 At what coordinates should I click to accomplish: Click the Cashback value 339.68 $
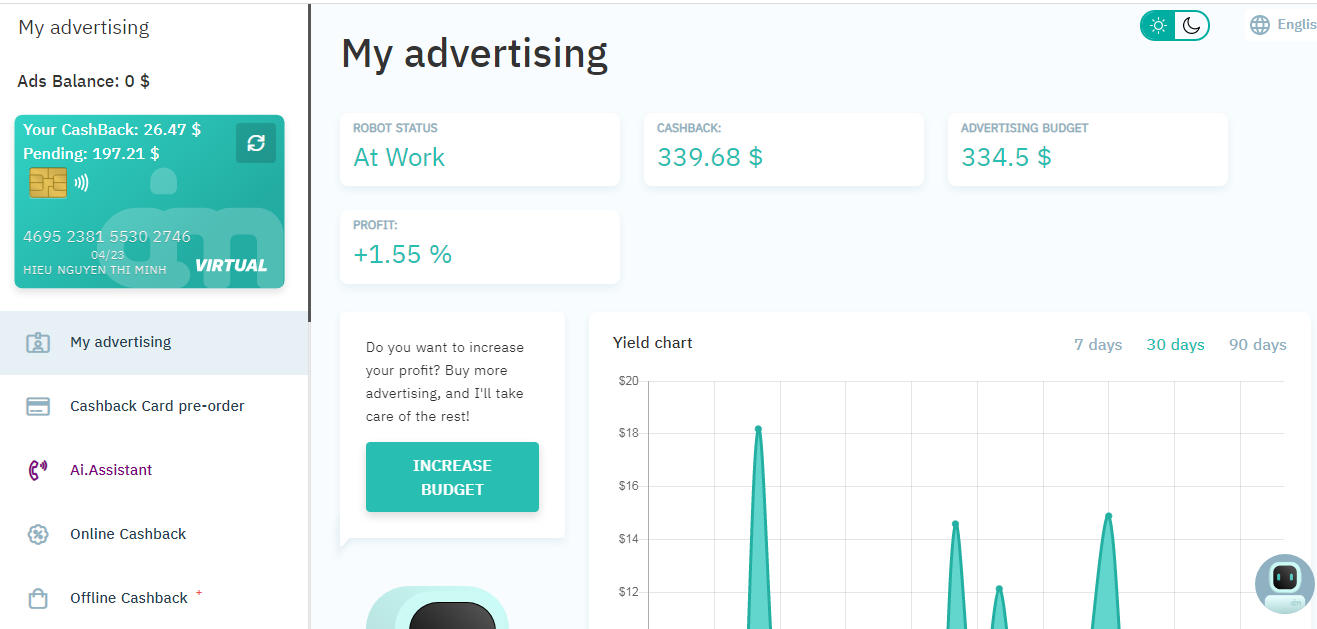tap(710, 158)
